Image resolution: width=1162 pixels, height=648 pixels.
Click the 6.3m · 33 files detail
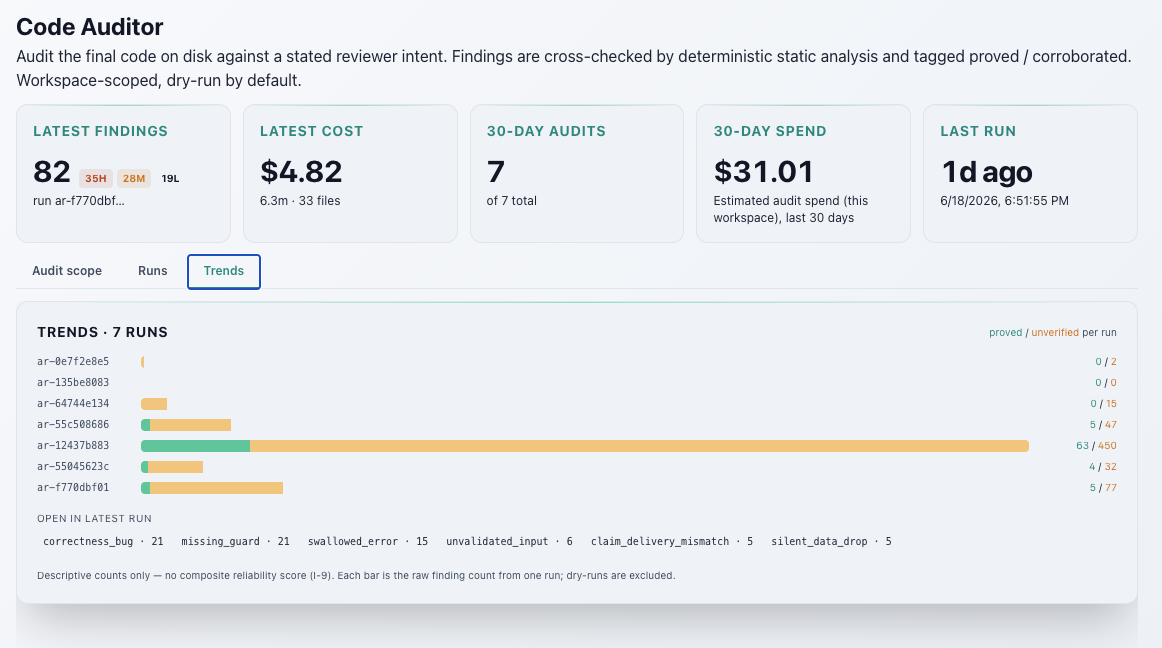point(300,201)
